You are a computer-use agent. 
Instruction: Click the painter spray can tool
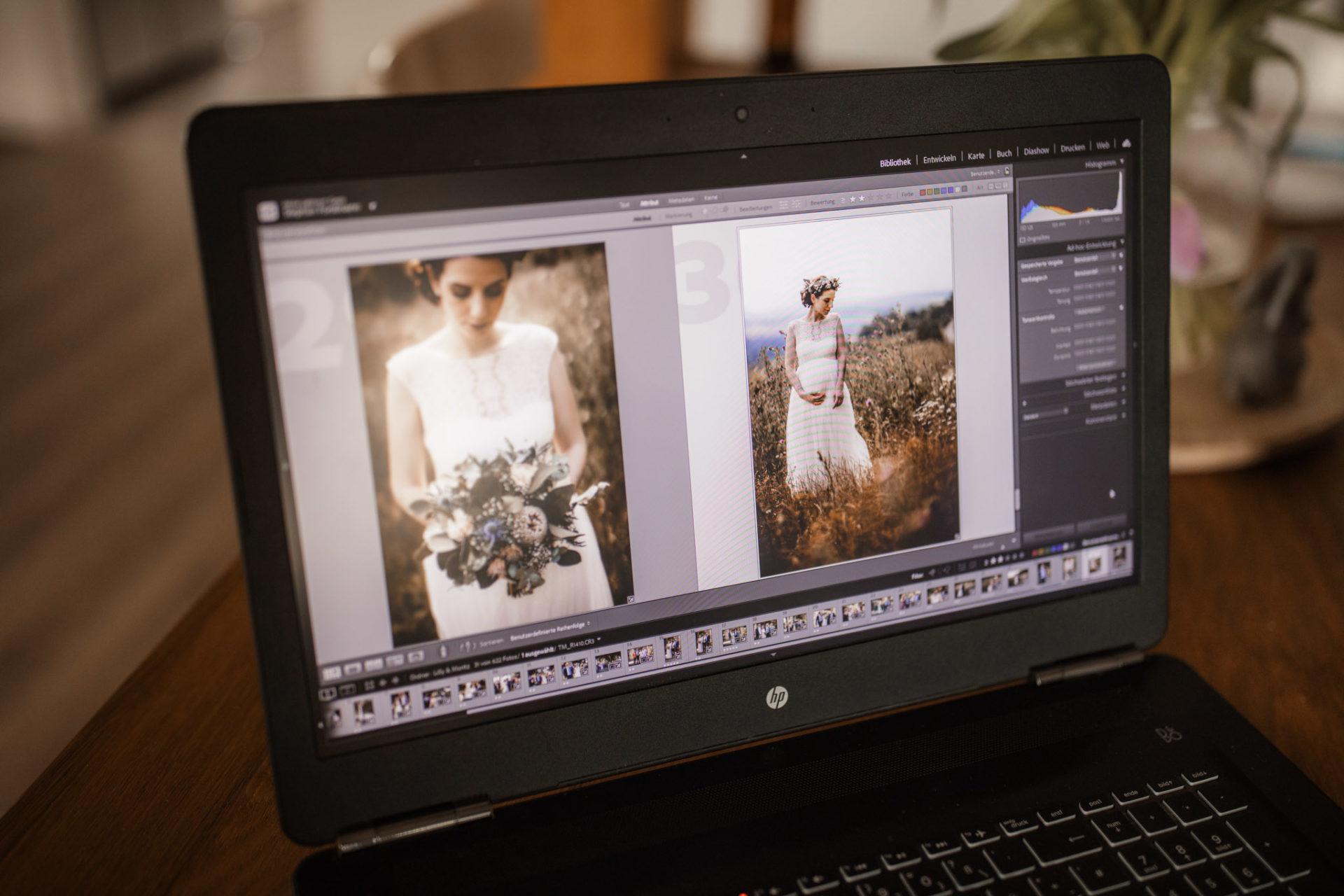click(443, 650)
